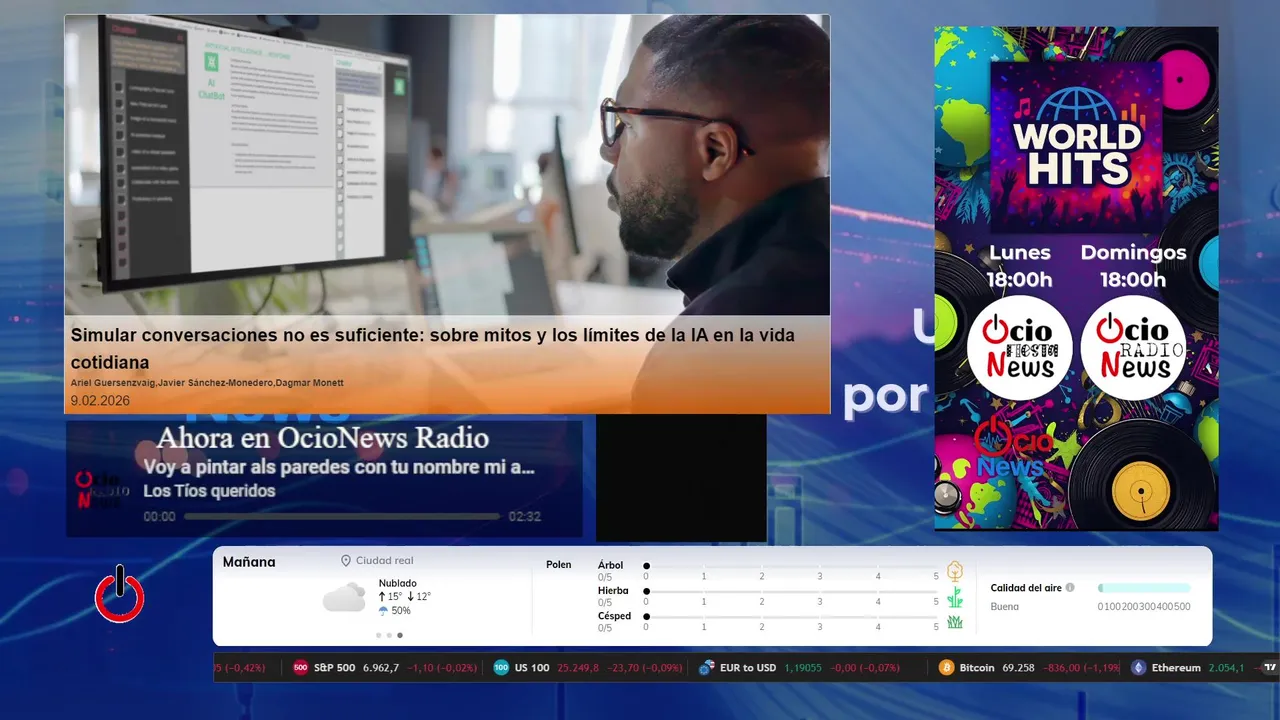
Task: Click the Domingos 18:00h schedule text
Action: coord(1133,266)
